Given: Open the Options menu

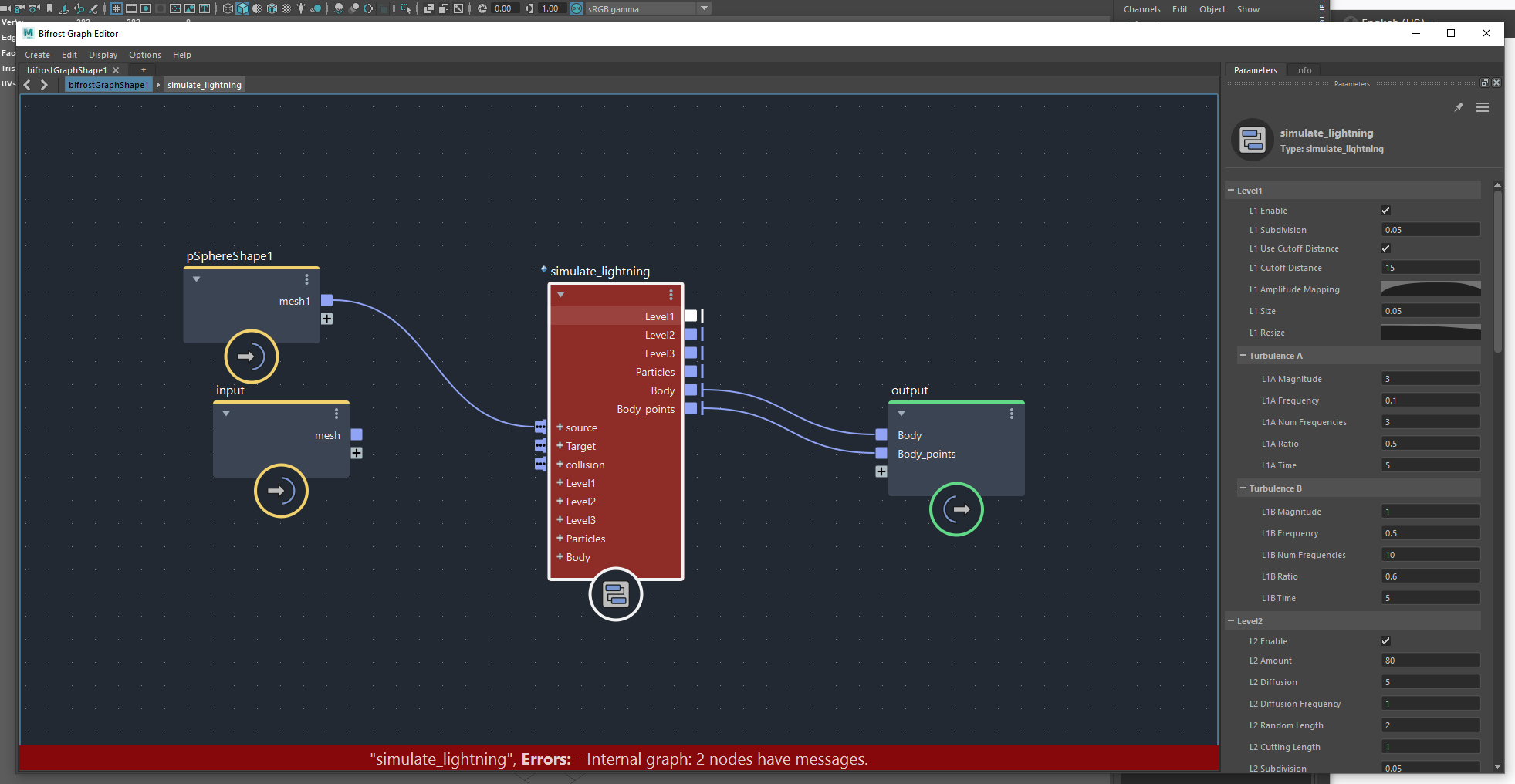Looking at the screenshot, I should click(144, 54).
